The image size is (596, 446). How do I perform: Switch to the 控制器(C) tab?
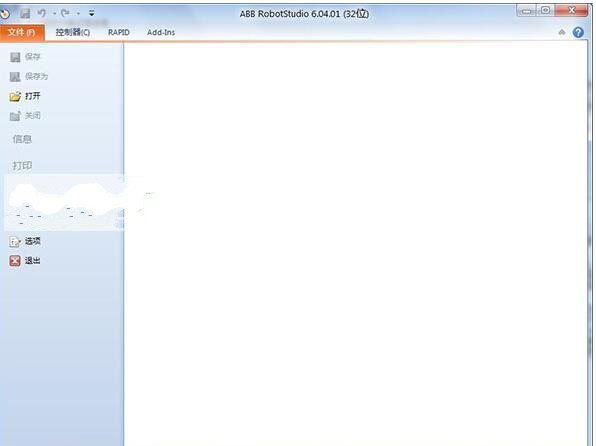tap(73, 32)
